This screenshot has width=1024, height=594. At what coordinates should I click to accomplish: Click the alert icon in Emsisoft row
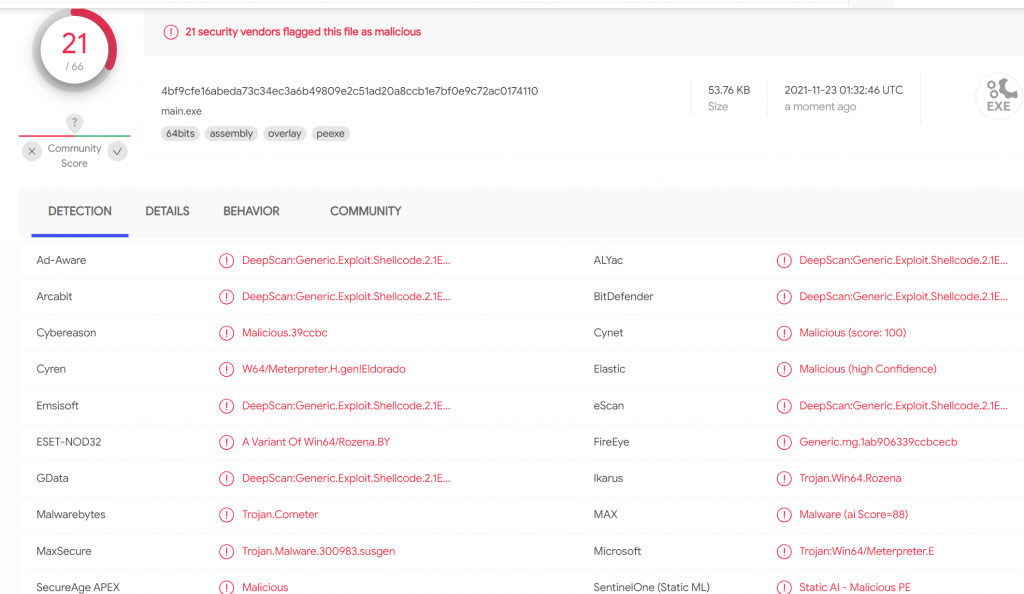click(227, 406)
